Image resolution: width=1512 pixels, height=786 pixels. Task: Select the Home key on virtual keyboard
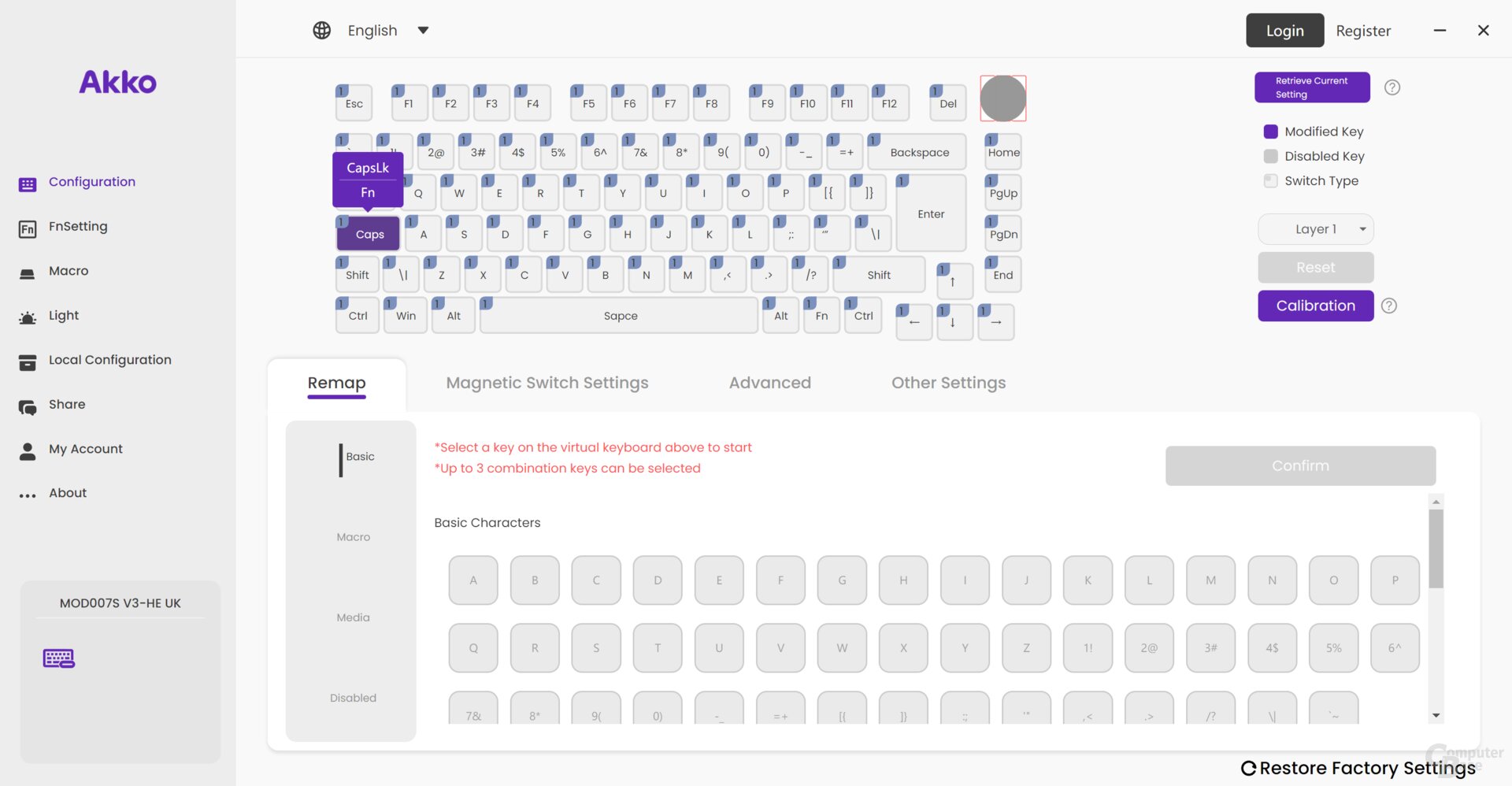(1003, 152)
